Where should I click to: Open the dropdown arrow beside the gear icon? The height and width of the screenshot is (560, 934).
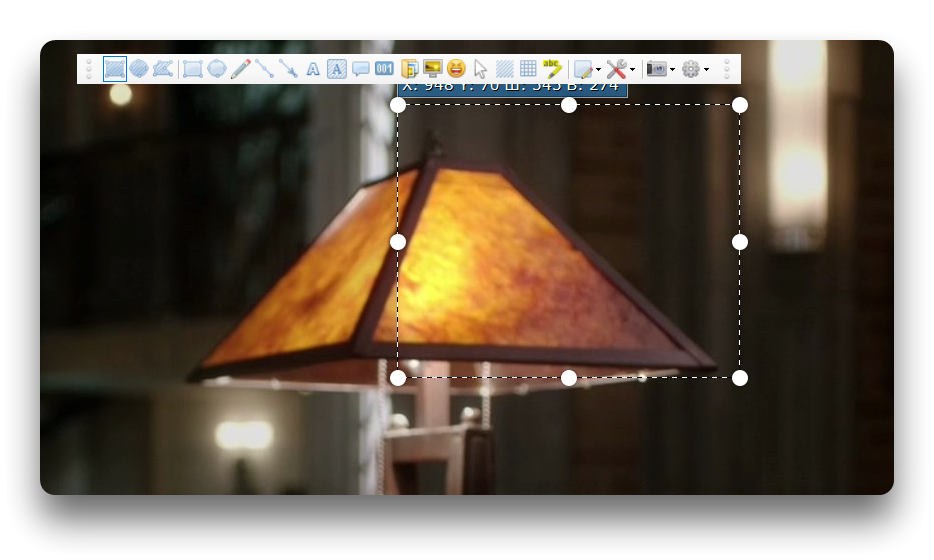coord(706,70)
